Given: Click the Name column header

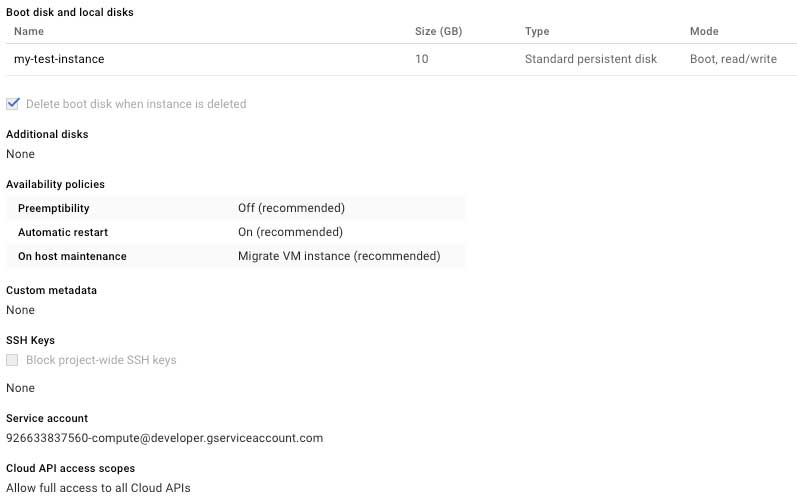Looking at the screenshot, I should [29, 32].
